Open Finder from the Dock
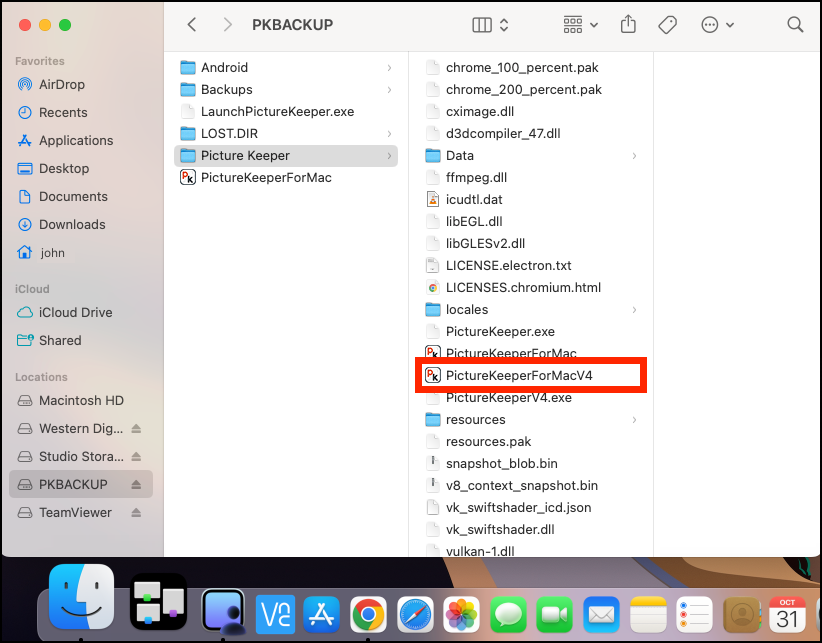Screen dimensions: 822x643 pyautogui.click(x=81, y=597)
